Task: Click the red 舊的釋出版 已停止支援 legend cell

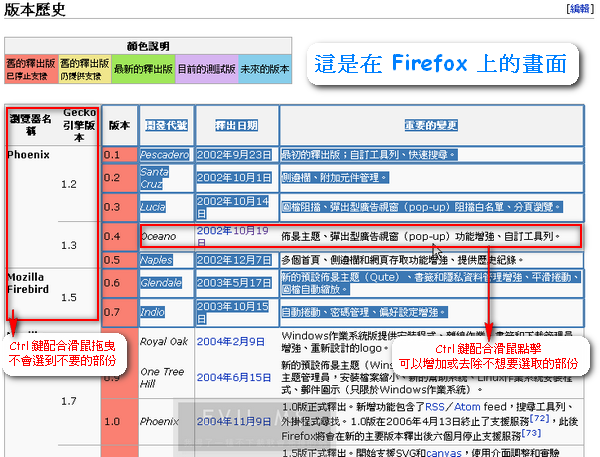Action: coord(31,69)
